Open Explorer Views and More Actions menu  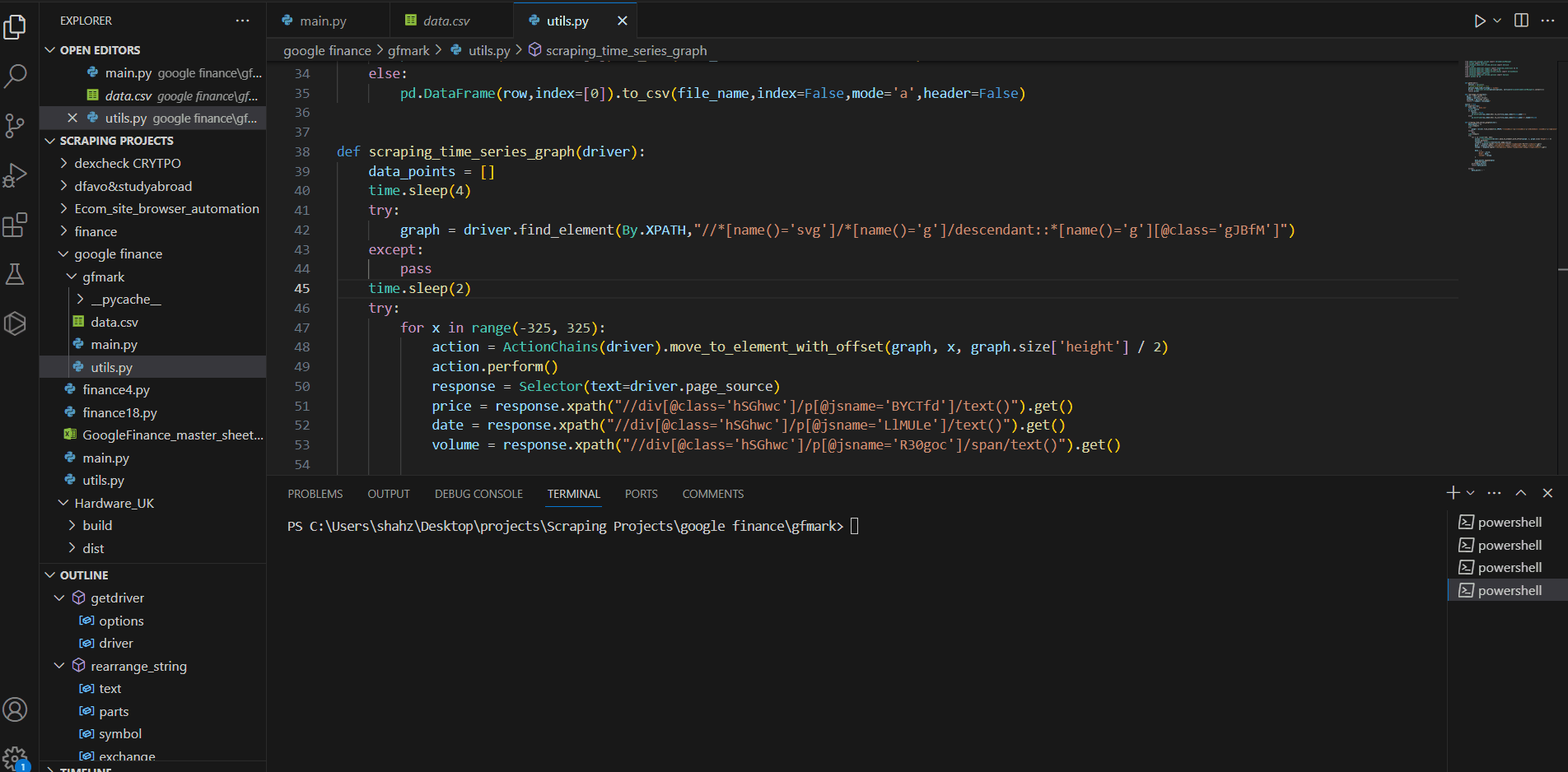coord(242,21)
